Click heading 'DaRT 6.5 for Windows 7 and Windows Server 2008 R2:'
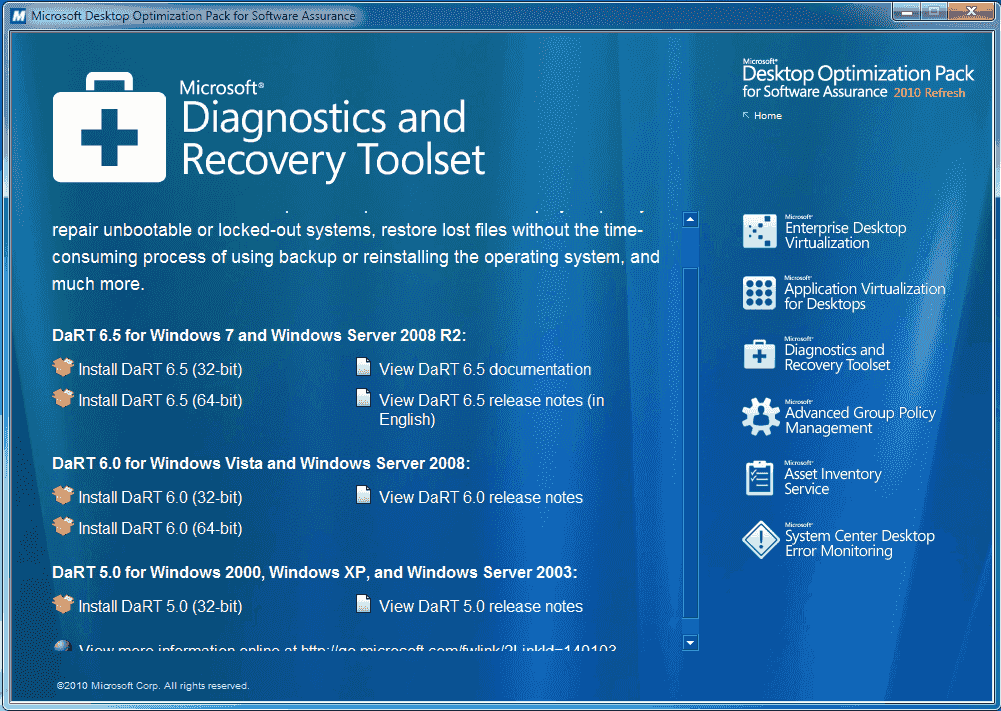The image size is (1001, 711). (x=259, y=336)
